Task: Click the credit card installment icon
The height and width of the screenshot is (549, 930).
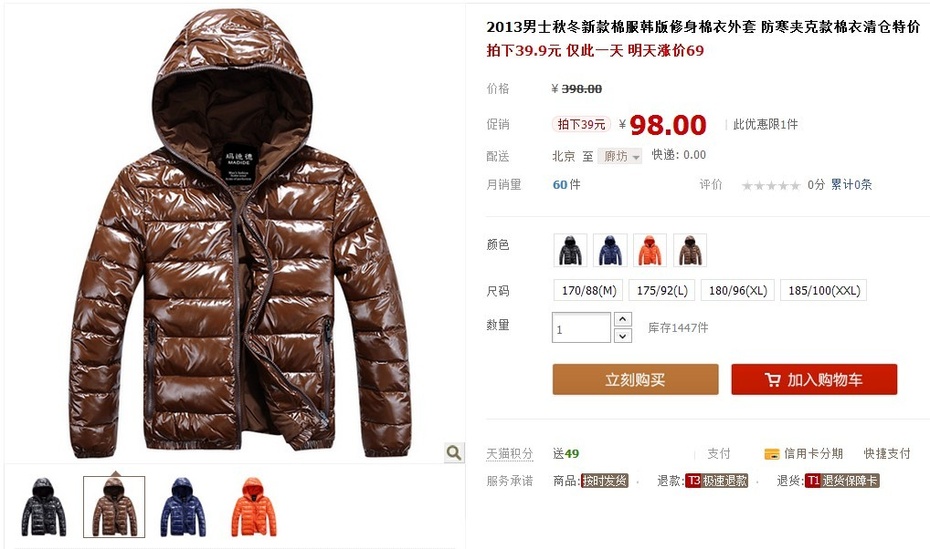Action: point(772,454)
